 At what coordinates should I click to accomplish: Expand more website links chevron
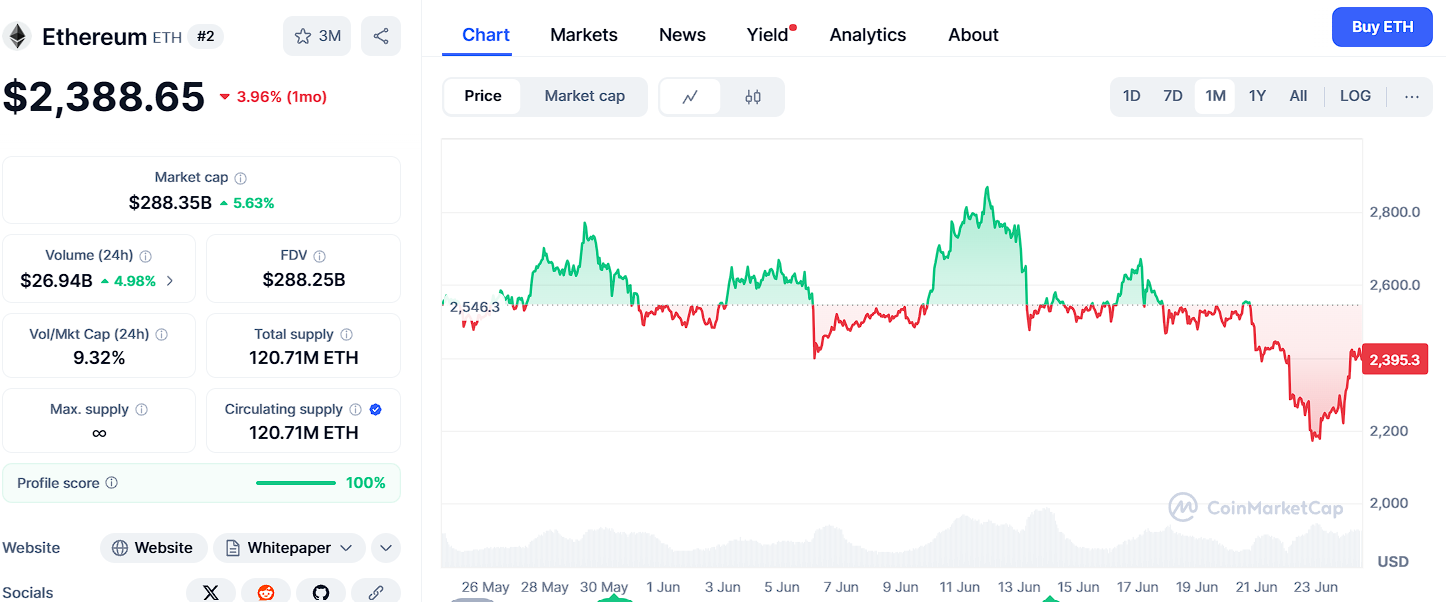pyautogui.click(x=386, y=548)
